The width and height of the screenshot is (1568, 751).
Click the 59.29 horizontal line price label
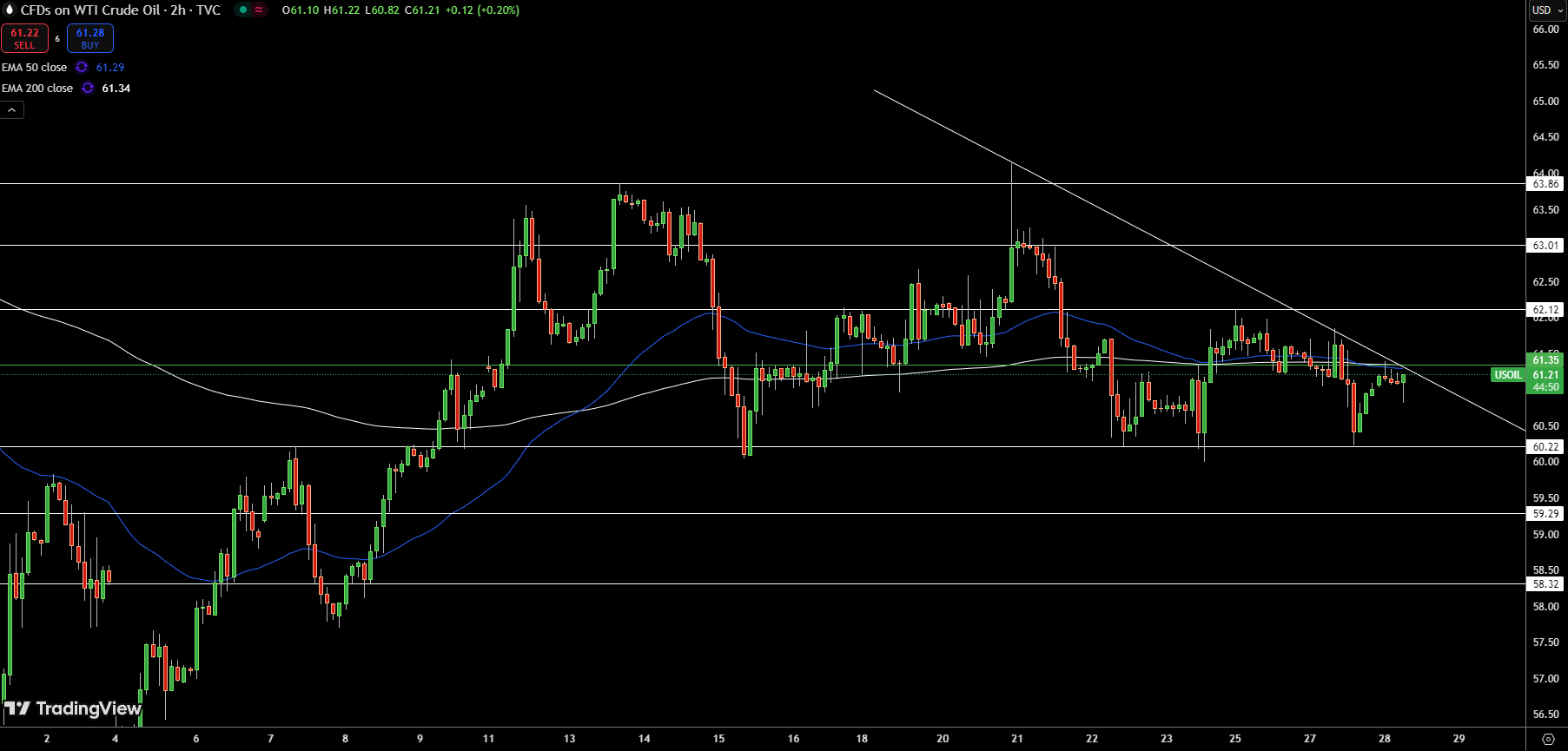1545,514
